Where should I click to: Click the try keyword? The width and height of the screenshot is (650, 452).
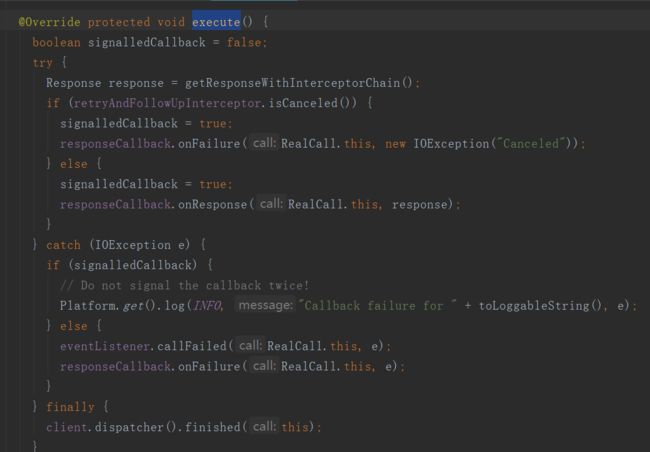(x=43, y=63)
